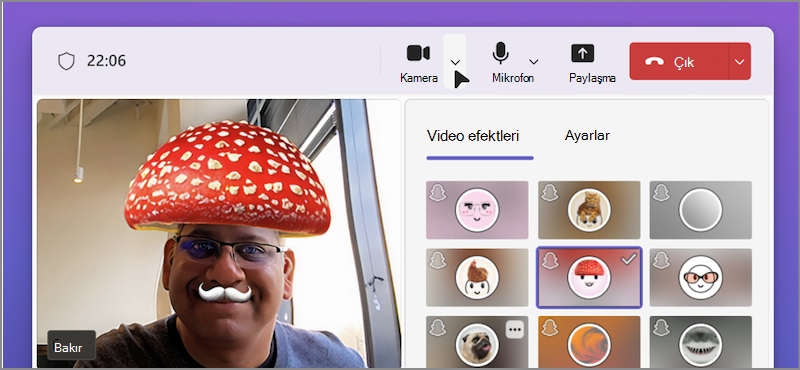The width and height of the screenshot is (800, 370).
Task: Expand the Mikrofon options chevron
Action: (x=534, y=62)
